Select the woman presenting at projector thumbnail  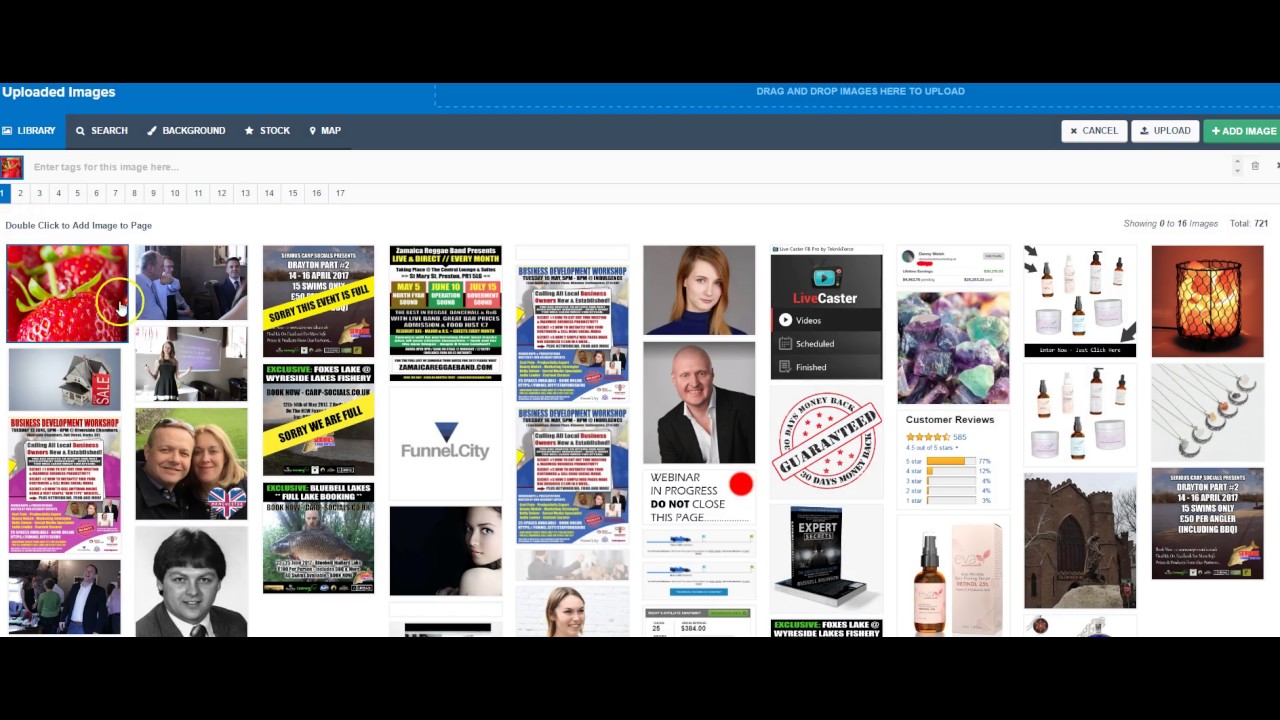coord(191,364)
